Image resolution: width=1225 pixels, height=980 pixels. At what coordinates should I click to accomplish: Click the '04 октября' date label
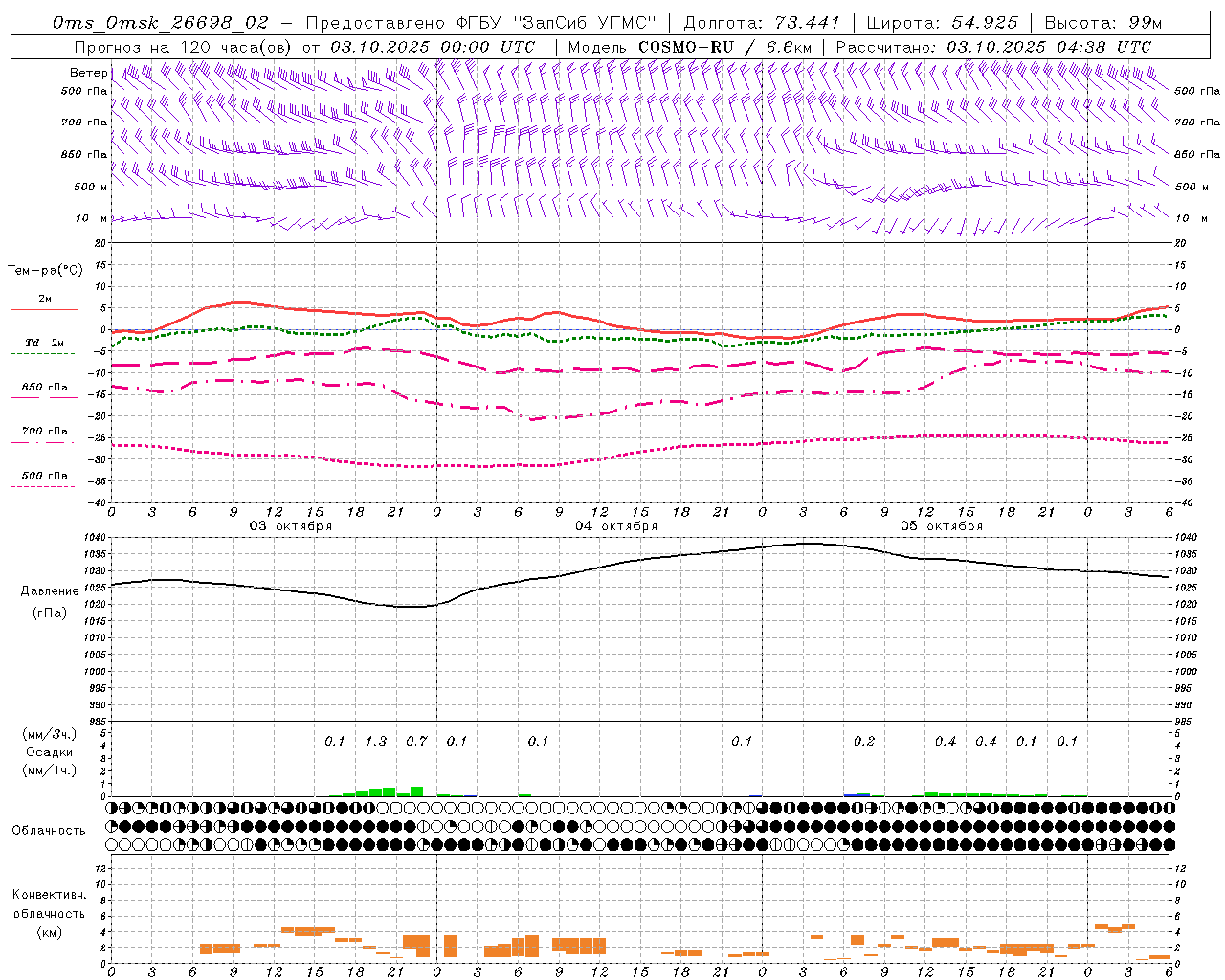pos(615,526)
